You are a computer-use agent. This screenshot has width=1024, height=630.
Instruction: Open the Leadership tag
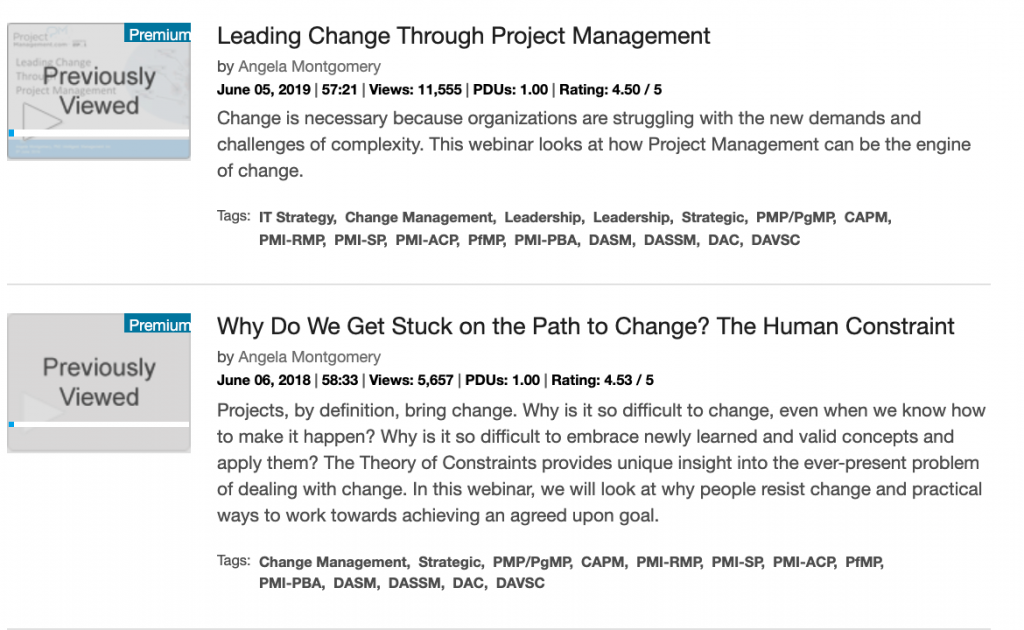coord(543,217)
